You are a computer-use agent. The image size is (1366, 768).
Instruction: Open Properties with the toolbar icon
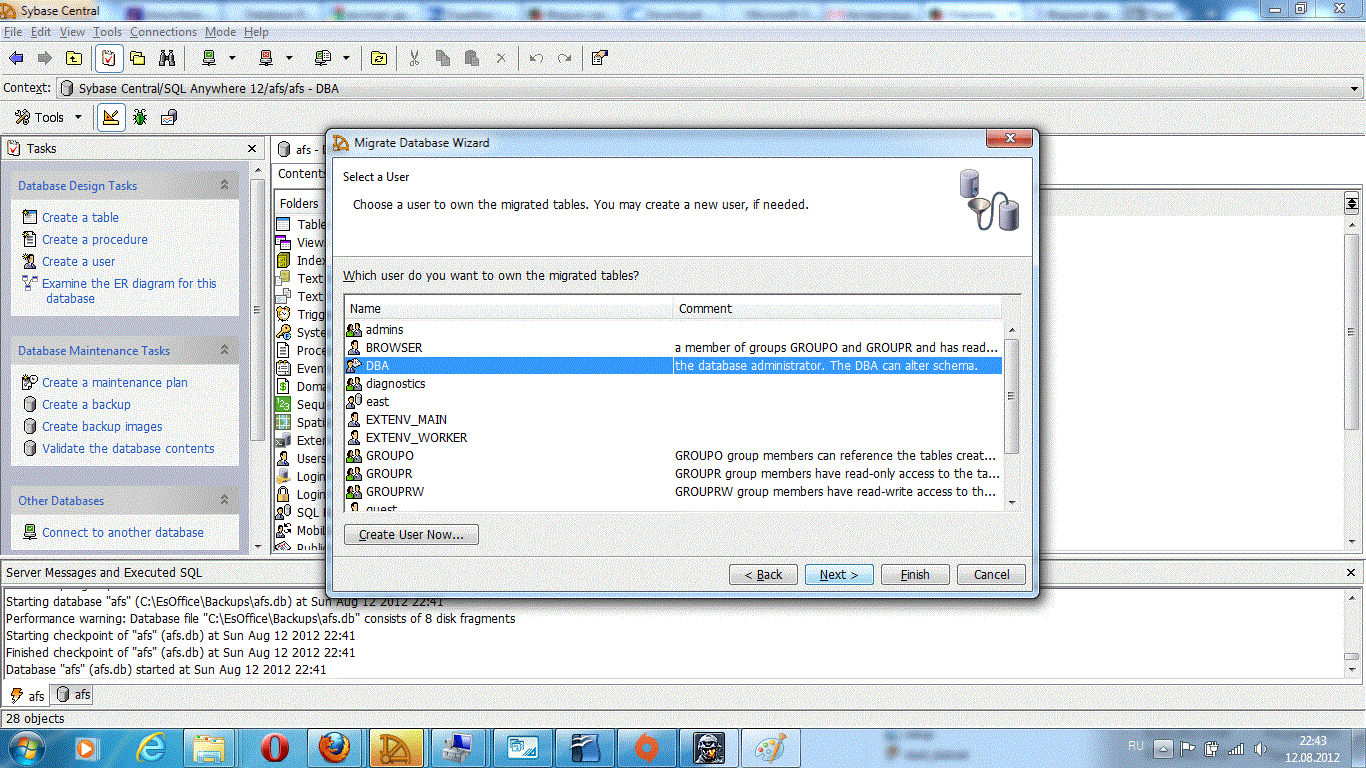click(599, 58)
